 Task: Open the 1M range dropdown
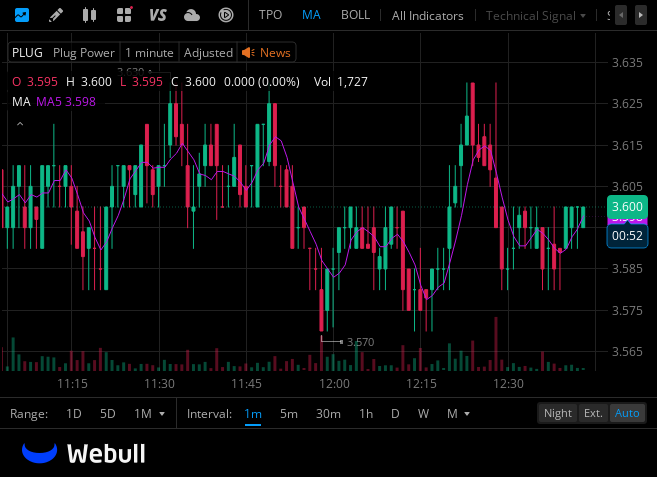(x=149, y=414)
